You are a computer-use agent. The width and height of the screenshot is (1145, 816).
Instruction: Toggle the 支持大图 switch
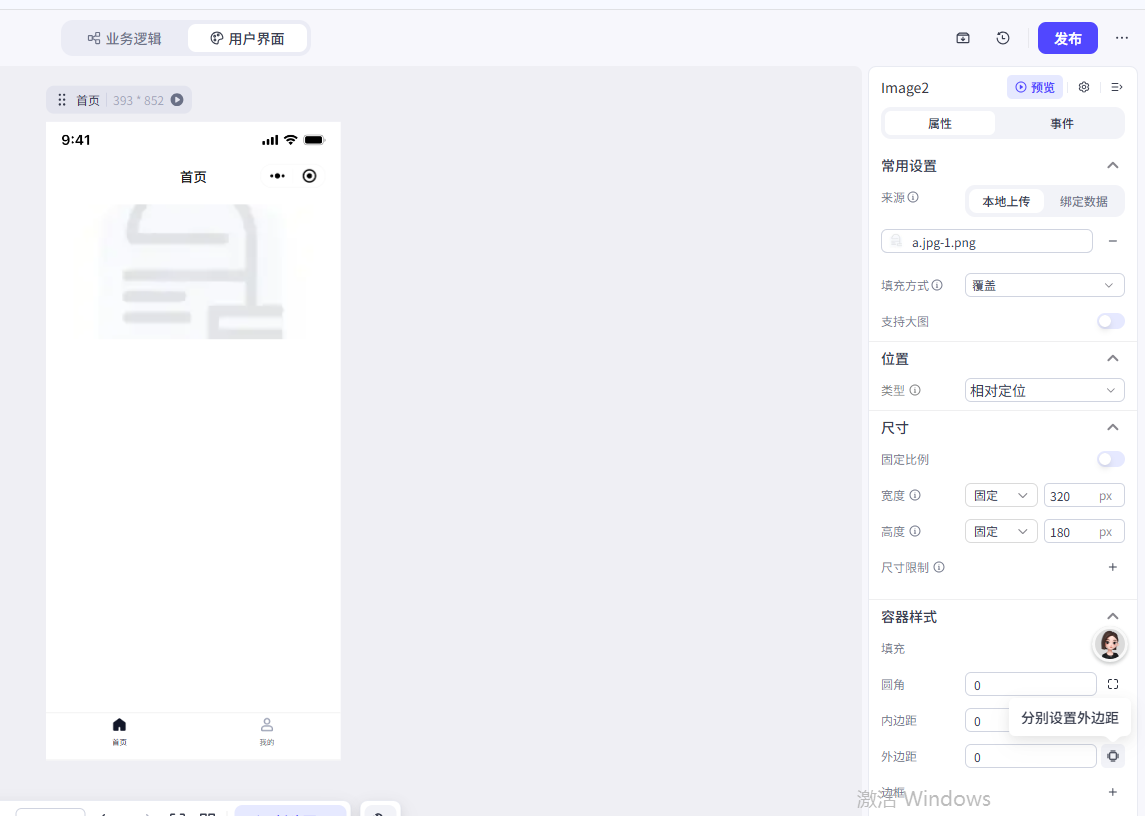(1110, 321)
